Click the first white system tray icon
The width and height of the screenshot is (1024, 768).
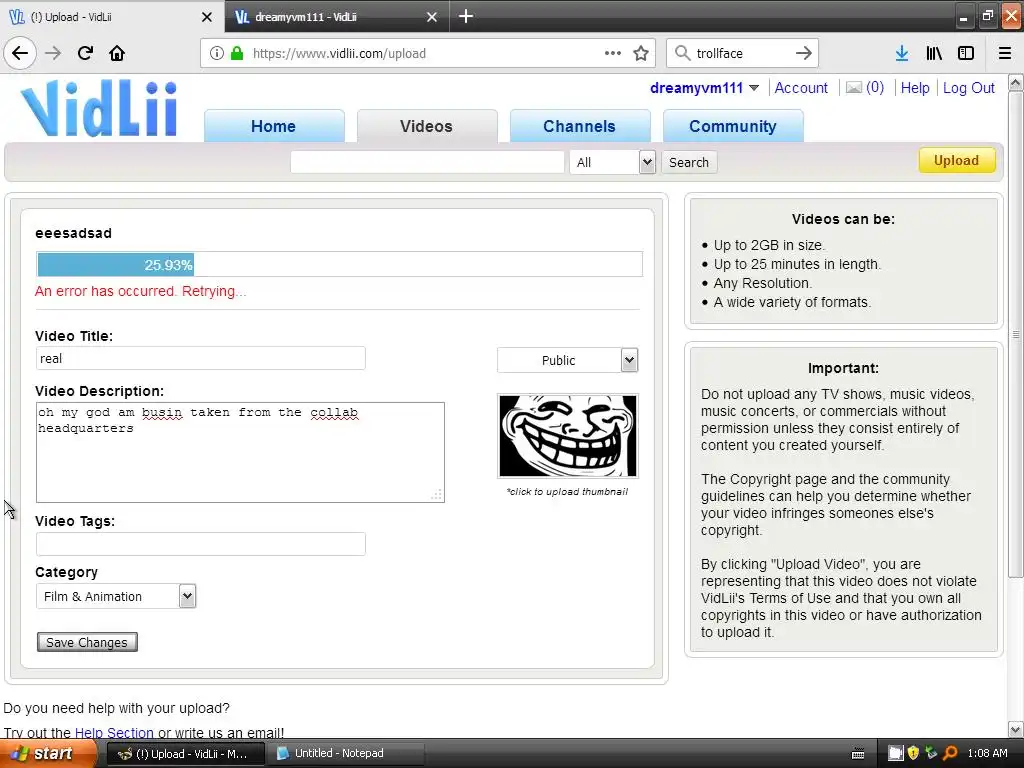(895, 753)
